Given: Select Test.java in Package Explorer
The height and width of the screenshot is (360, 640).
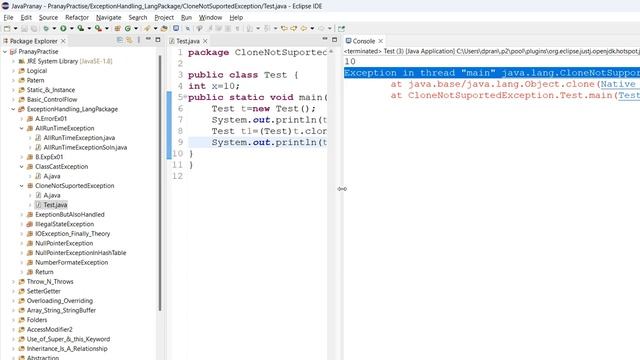Looking at the screenshot, I should click(x=55, y=205).
